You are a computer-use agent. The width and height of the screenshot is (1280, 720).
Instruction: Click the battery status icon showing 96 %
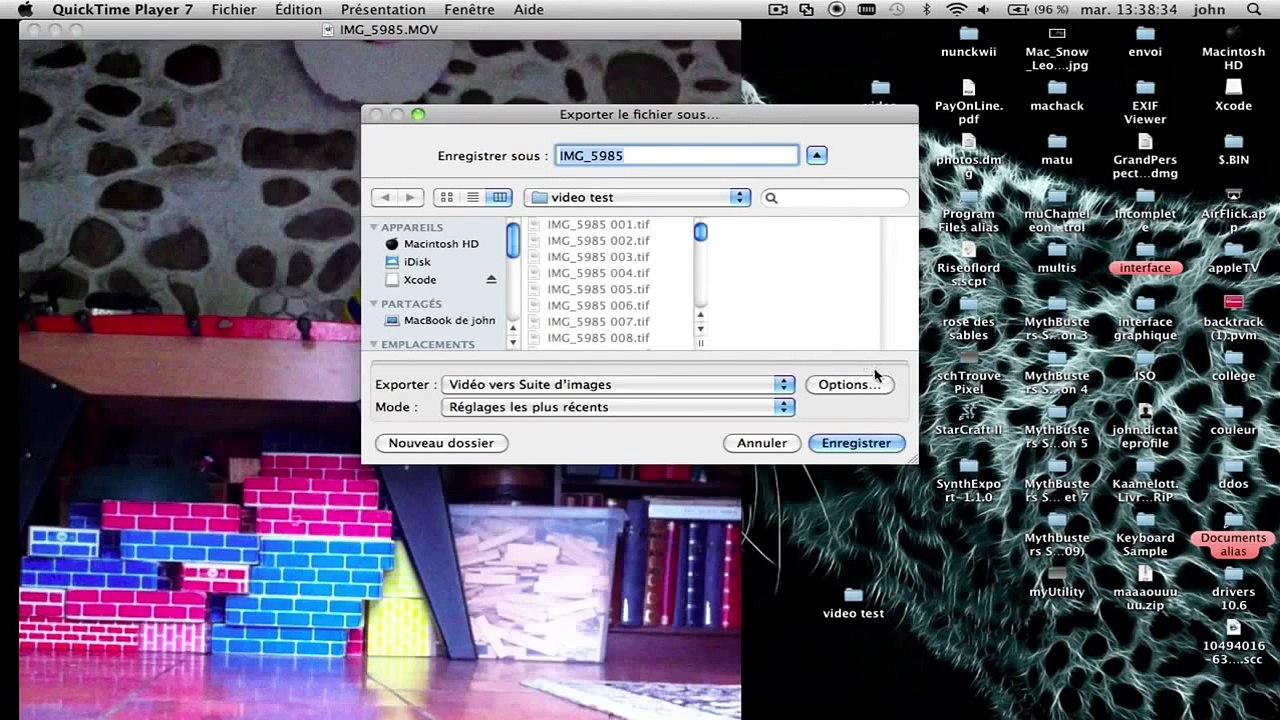(1039, 10)
